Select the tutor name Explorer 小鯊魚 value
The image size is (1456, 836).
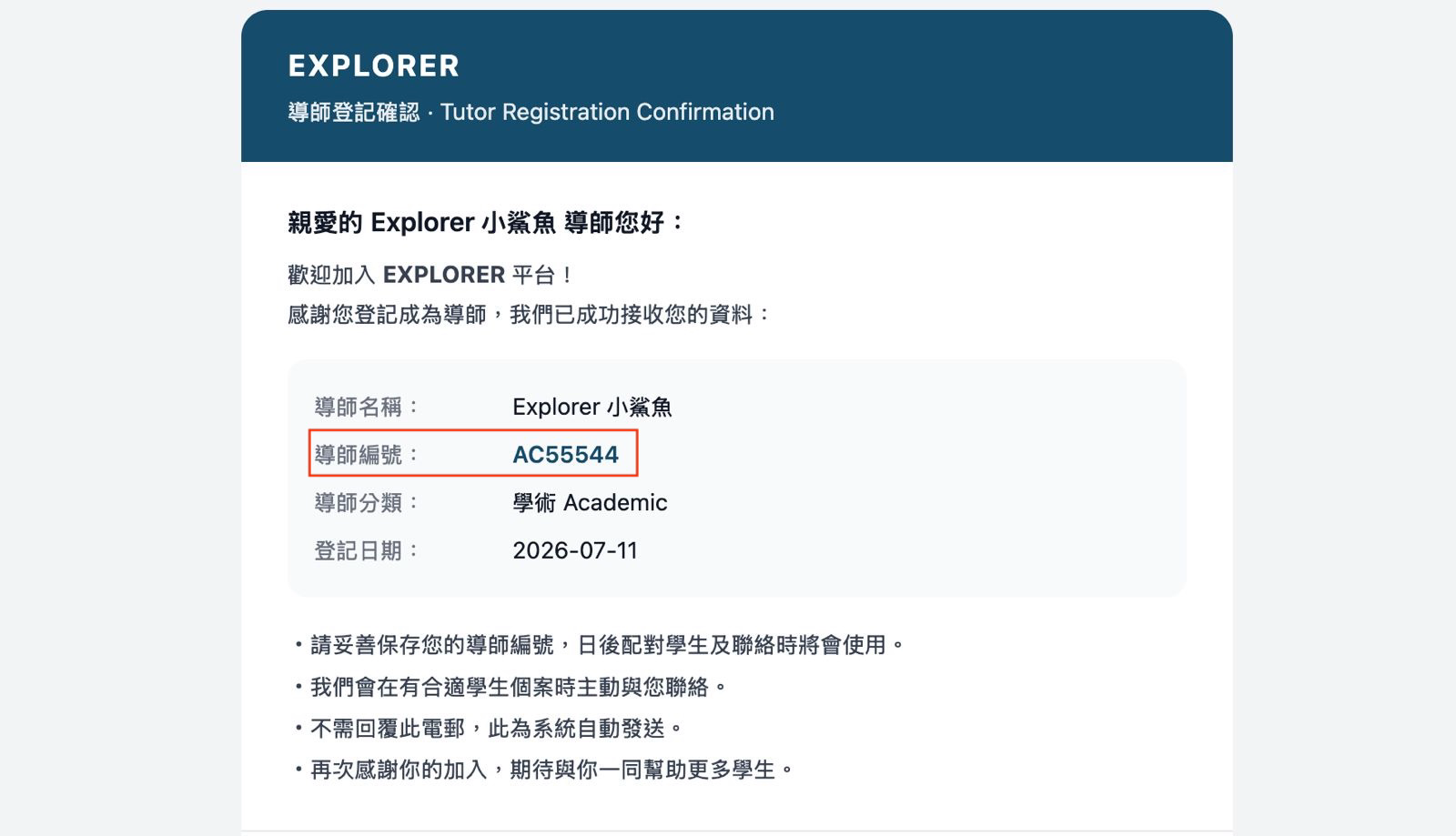592,407
